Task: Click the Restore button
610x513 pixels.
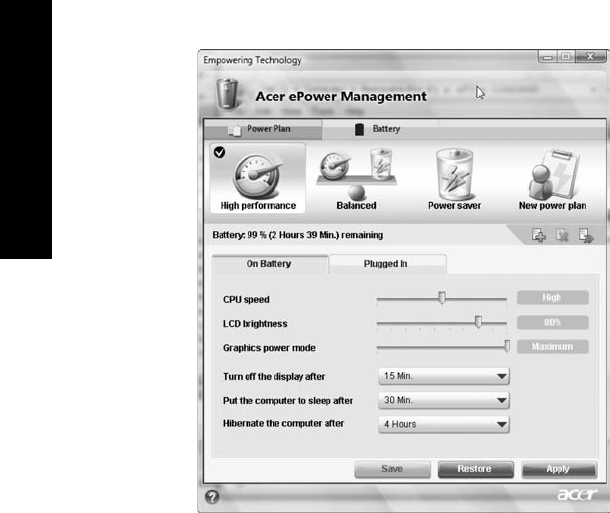Action: click(475, 469)
